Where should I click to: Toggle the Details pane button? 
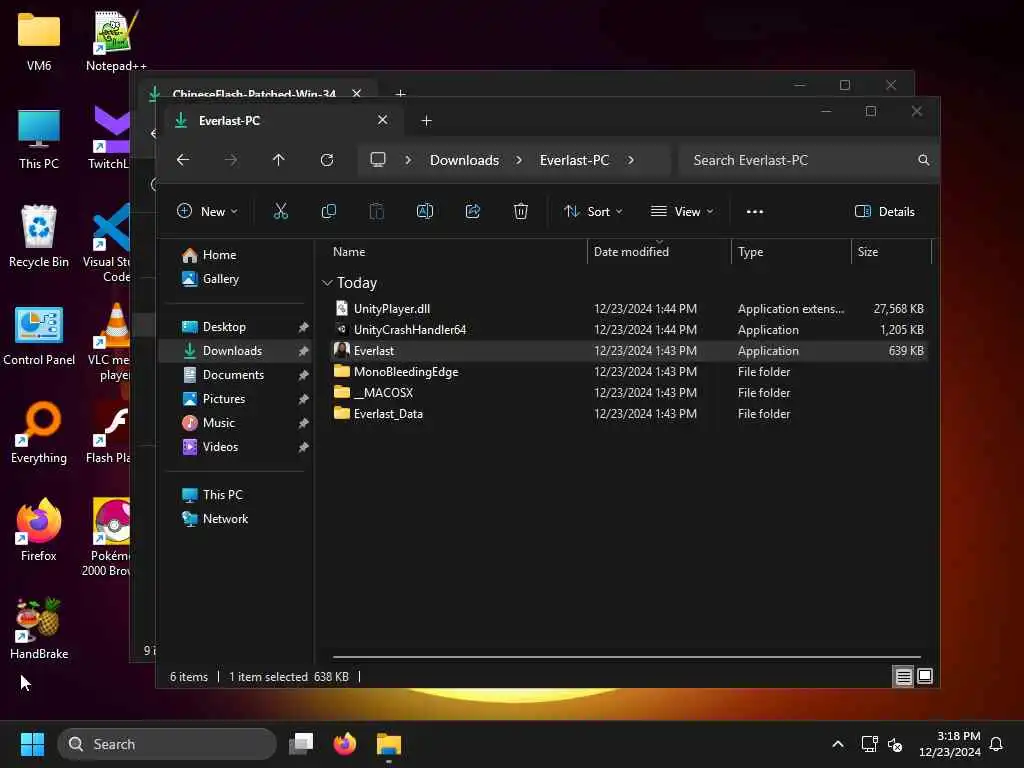point(885,212)
